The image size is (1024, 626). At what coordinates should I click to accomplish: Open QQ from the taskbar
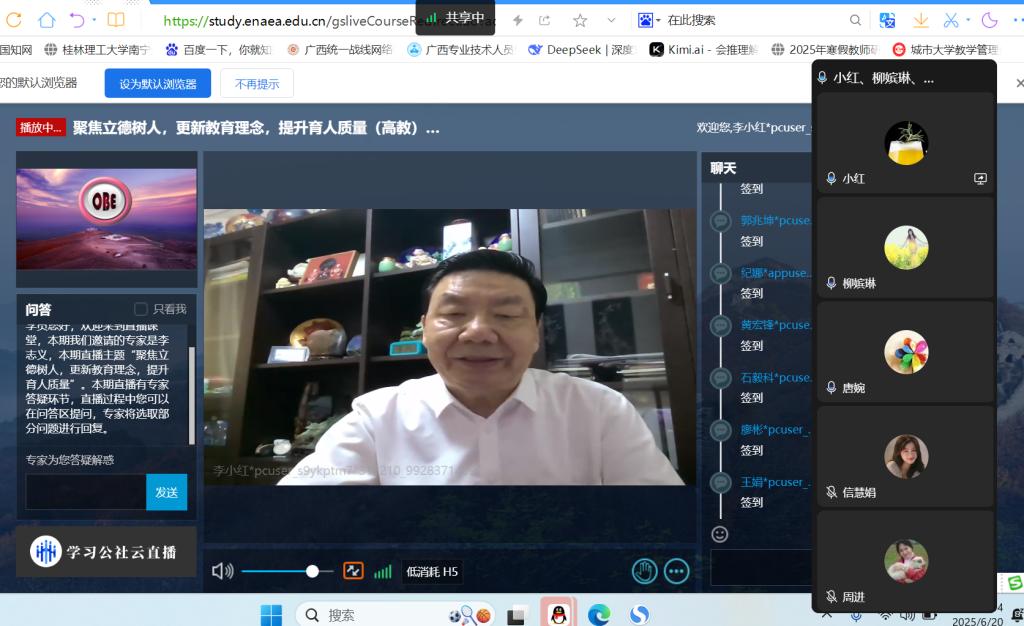tap(558, 613)
